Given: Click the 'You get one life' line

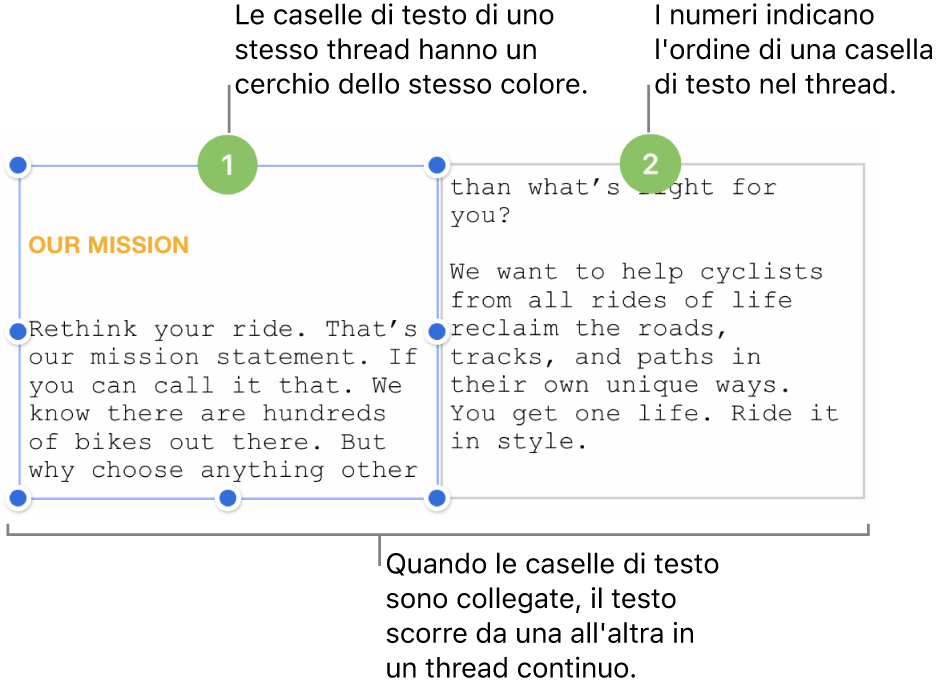Looking at the screenshot, I should click(644, 413).
